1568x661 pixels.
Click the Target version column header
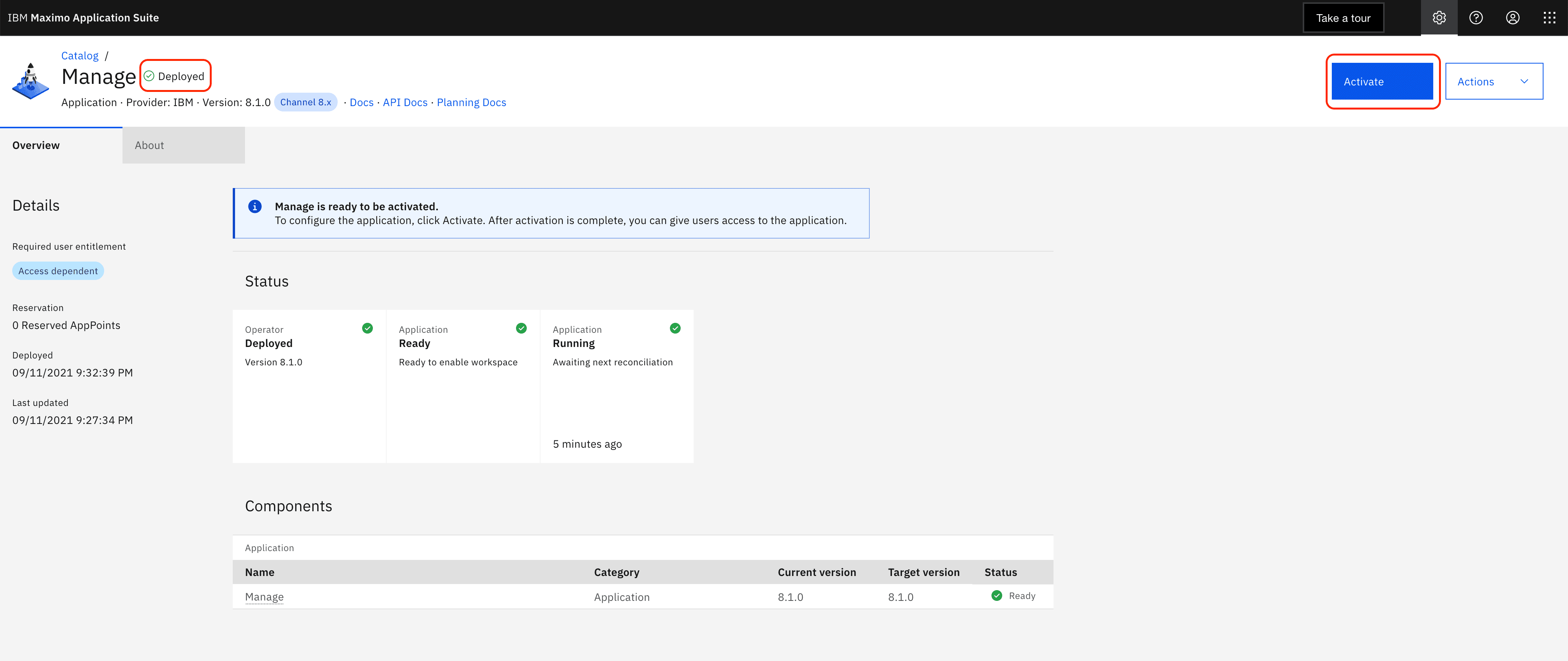click(924, 572)
